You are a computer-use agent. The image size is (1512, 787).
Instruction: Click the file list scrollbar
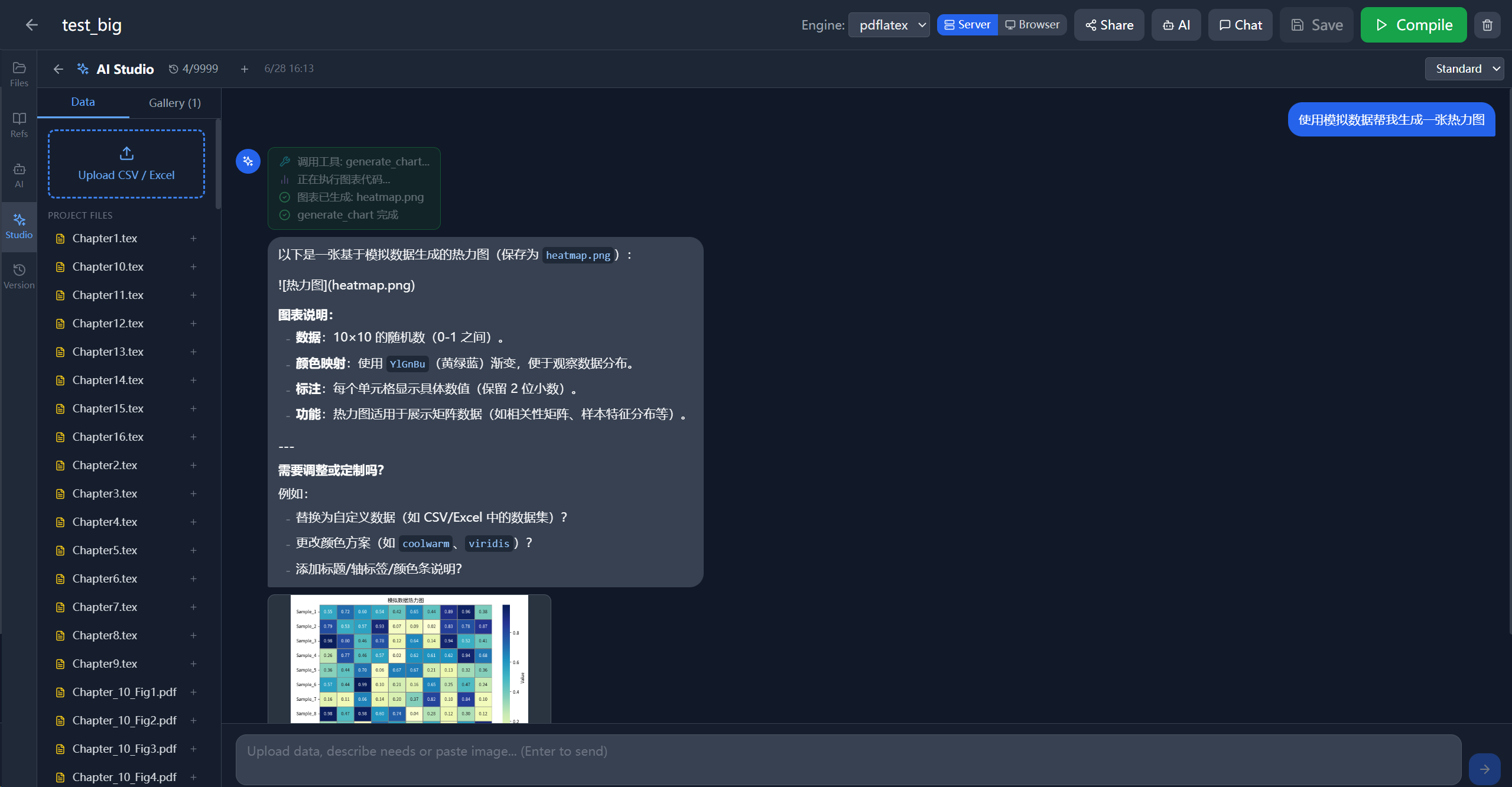coord(218,164)
